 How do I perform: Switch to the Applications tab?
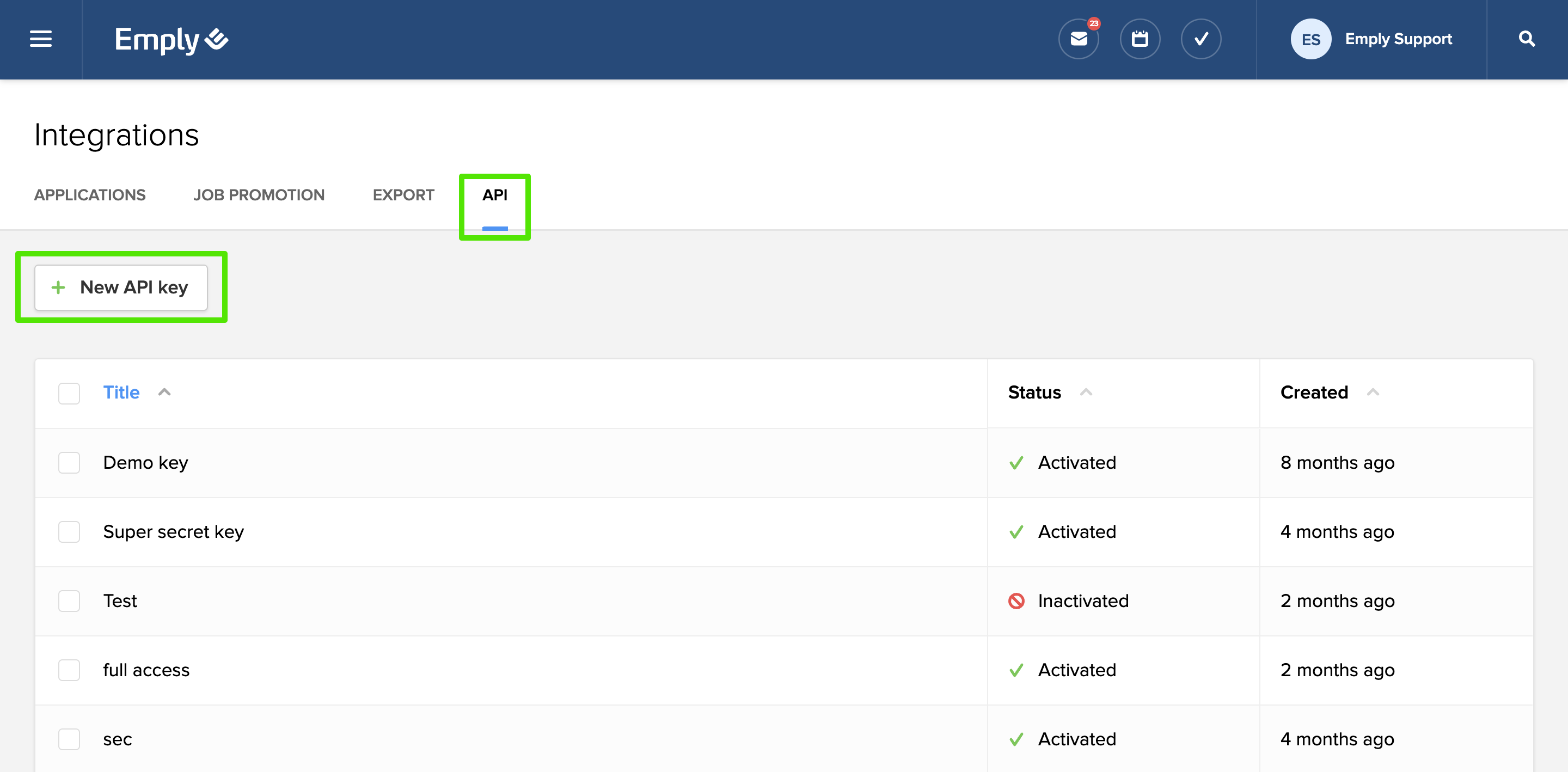coord(89,195)
